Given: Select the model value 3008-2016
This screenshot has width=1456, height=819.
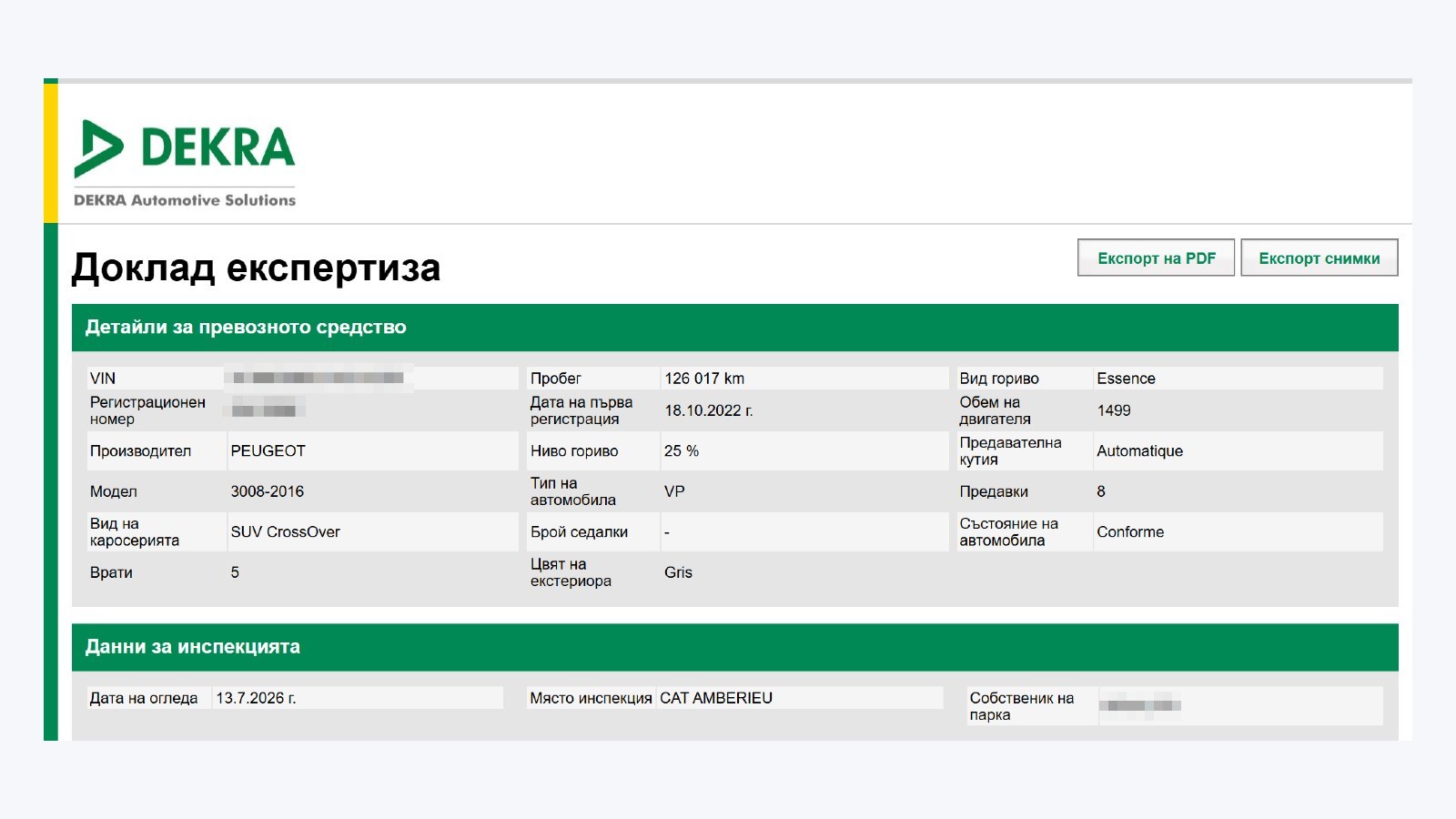Looking at the screenshot, I should click(x=267, y=491).
